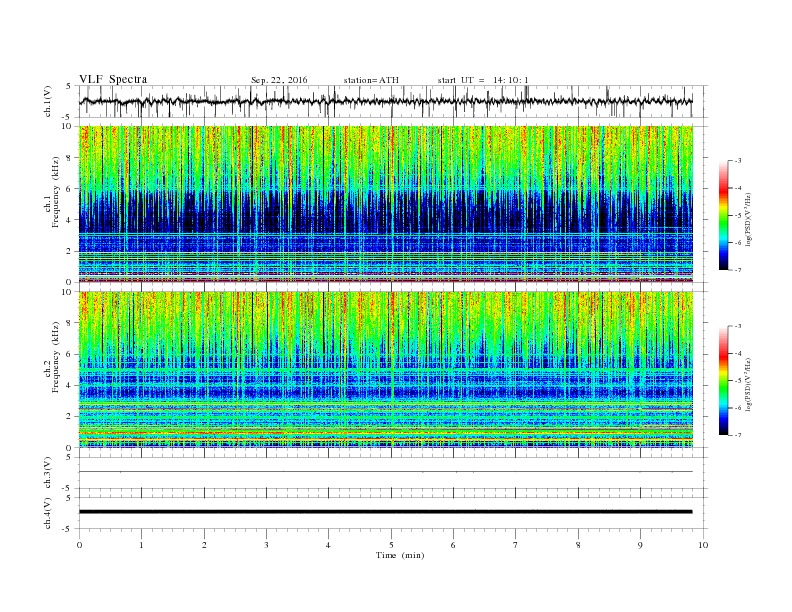Click the "6" tick on Time axis

click(x=453, y=545)
